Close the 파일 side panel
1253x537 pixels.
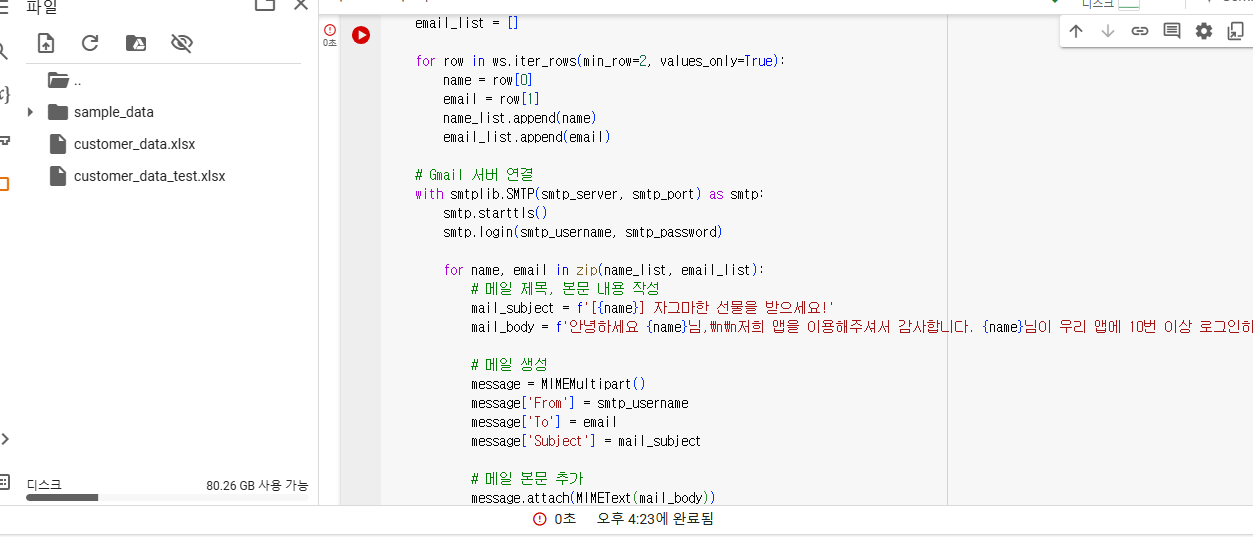301,5
